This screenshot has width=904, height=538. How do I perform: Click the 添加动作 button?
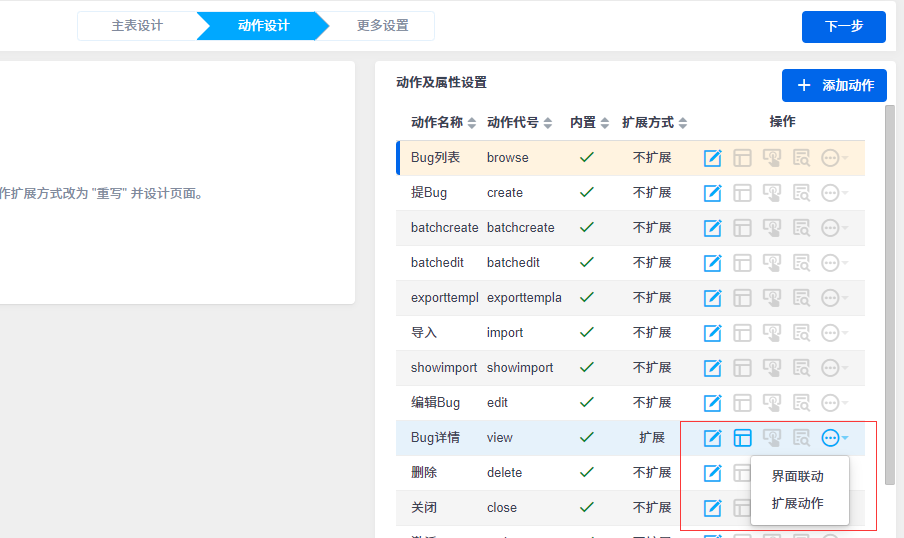click(x=834, y=86)
